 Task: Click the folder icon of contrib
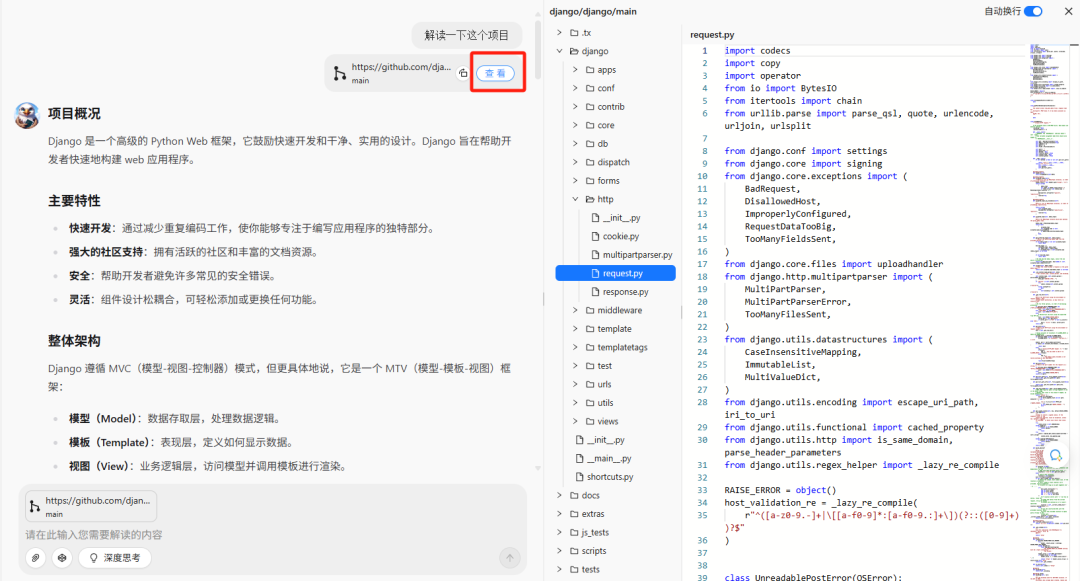(590, 107)
